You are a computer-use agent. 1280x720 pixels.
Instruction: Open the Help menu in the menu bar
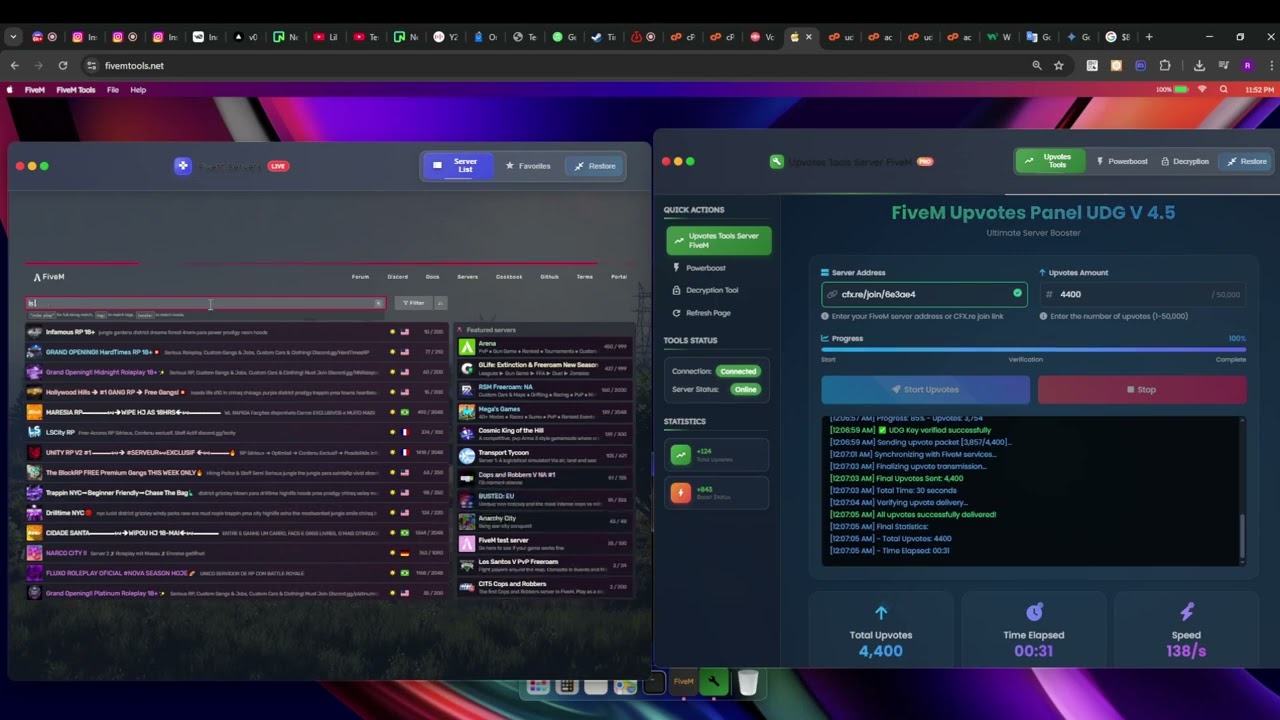(138, 90)
